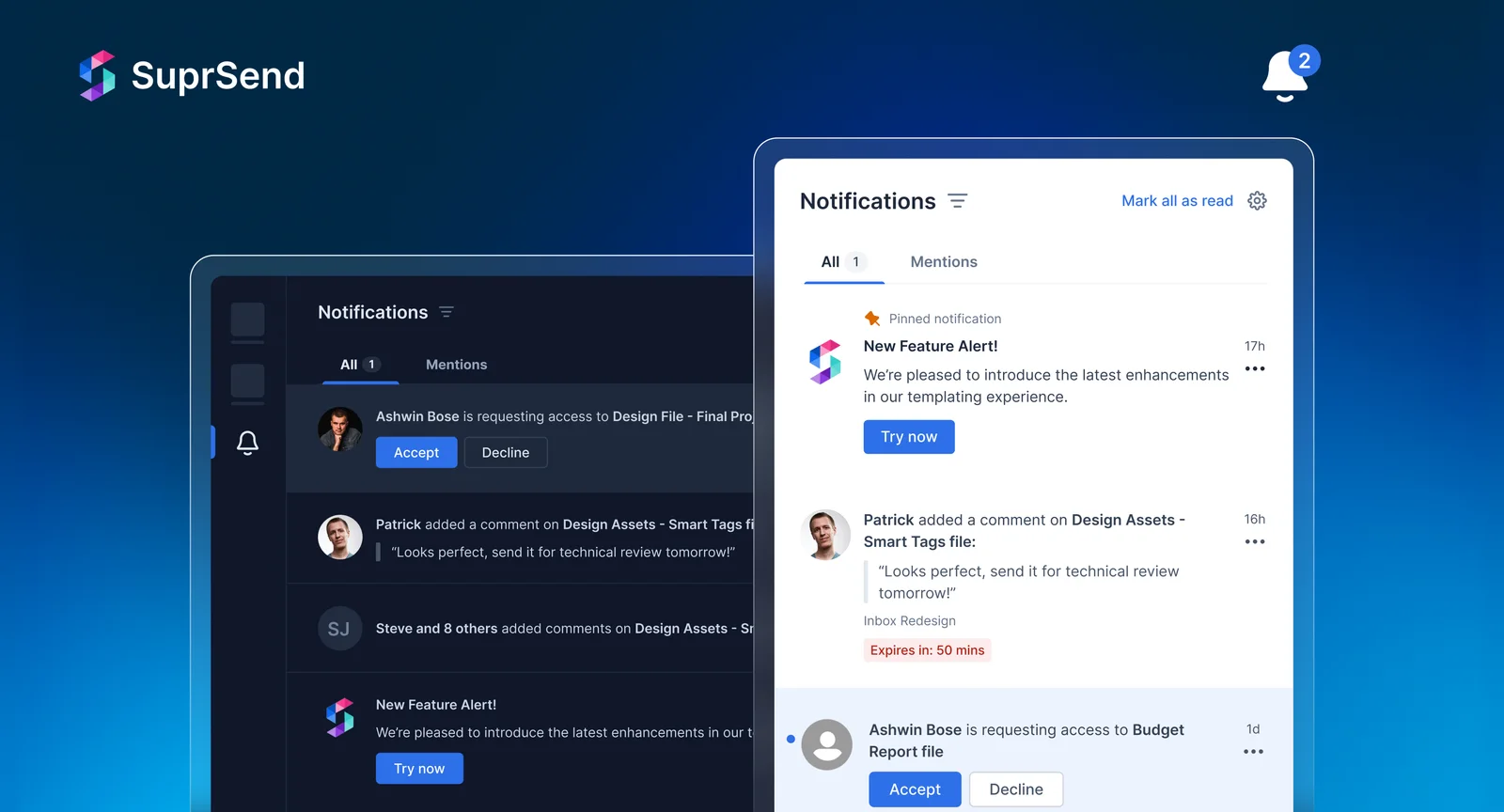The width and height of the screenshot is (1504, 812).
Task: Click bell icon in dark sidebar
Action: click(x=247, y=443)
